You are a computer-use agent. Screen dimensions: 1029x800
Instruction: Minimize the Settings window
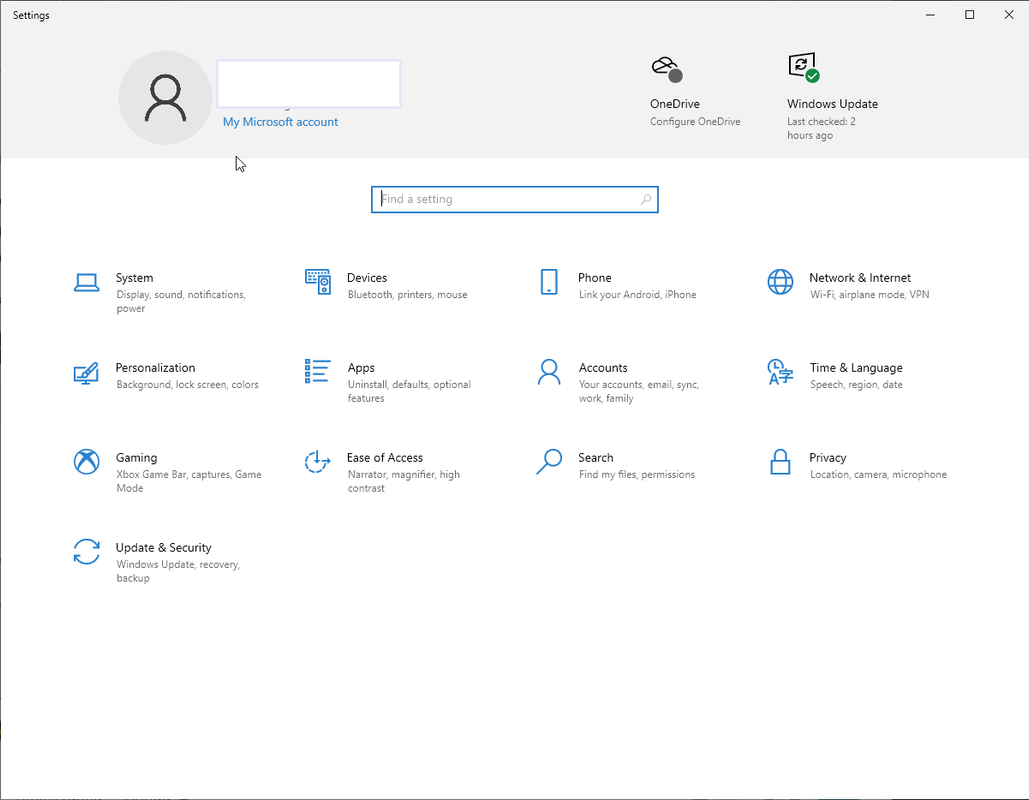pyautogui.click(x=930, y=14)
